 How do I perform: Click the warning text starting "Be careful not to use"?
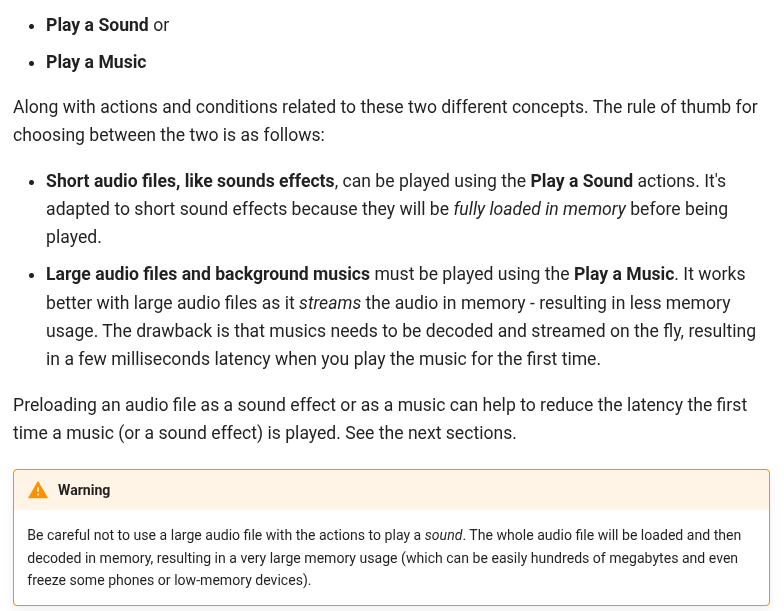(384, 558)
